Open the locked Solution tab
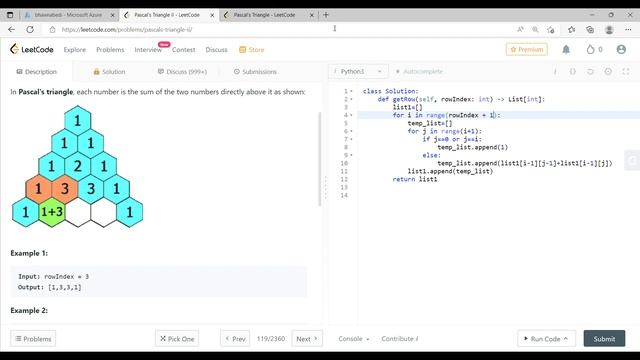Viewport: 640px width, 360px height. [109, 72]
